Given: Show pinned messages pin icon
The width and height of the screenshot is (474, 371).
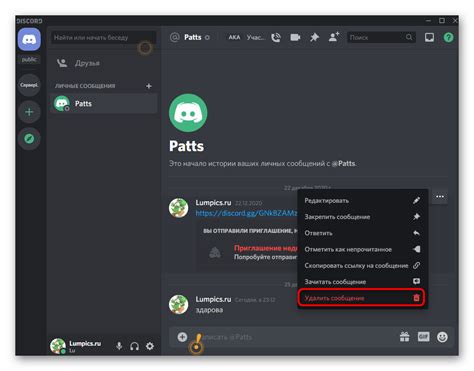Looking at the screenshot, I should (314, 37).
